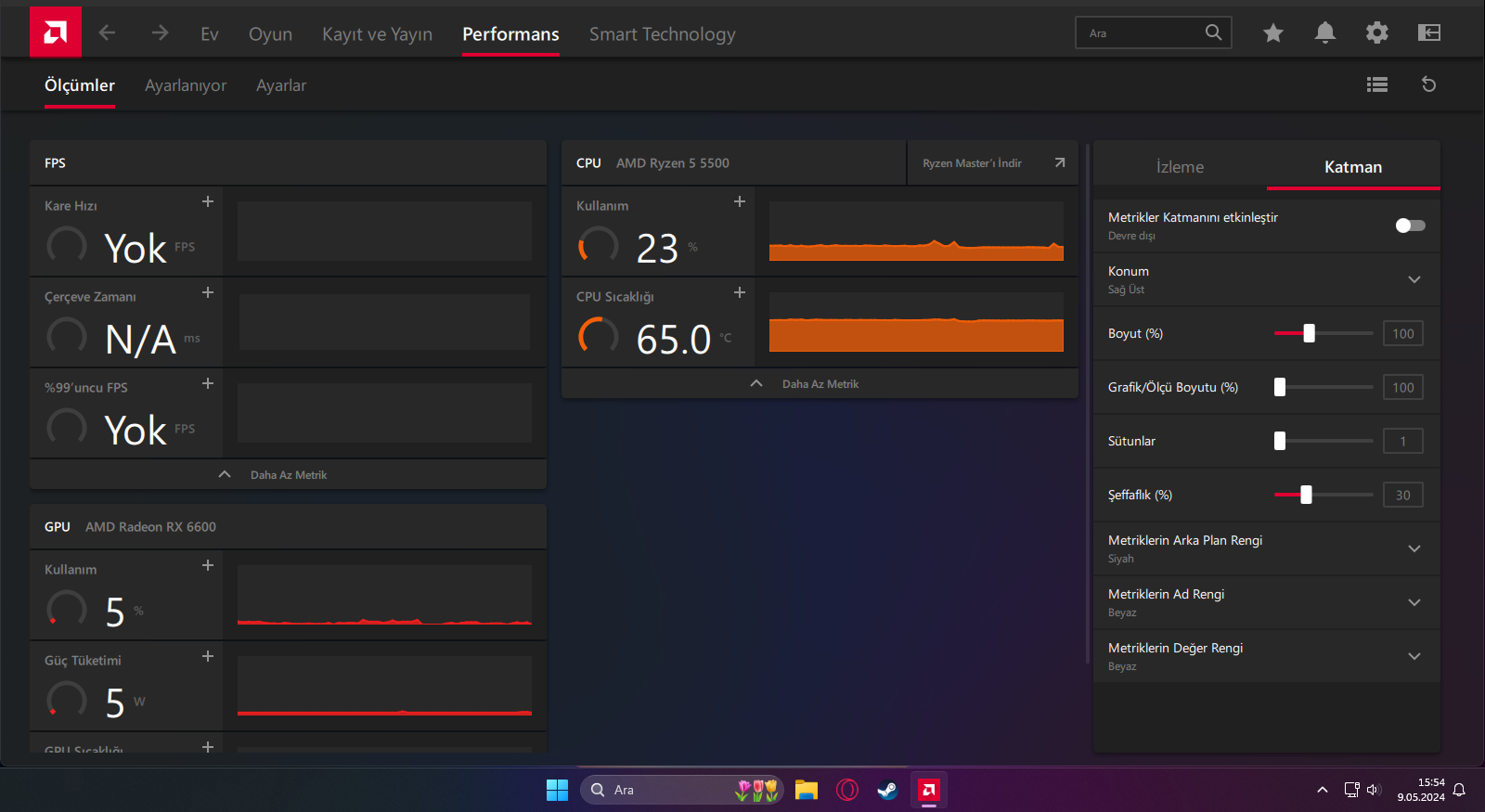The width and height of the screenshot is (1485, 812).
Task: Open notifications bell in AMD Software
Action: (x=1325, y=33)
